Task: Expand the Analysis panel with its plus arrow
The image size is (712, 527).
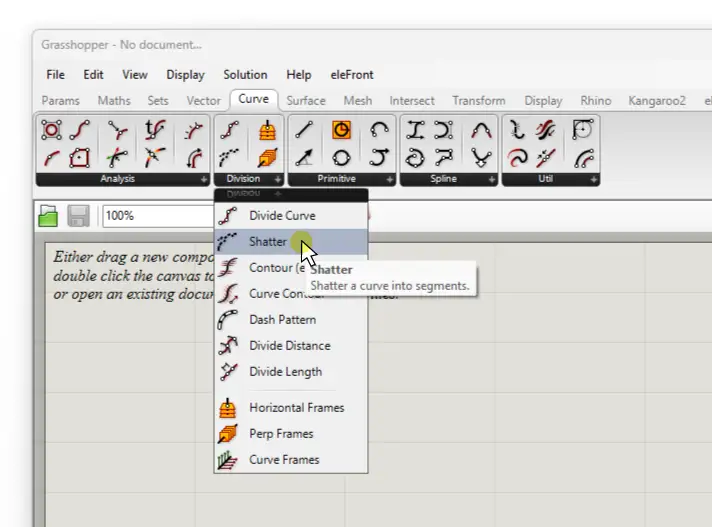Action: coord(204,180)
